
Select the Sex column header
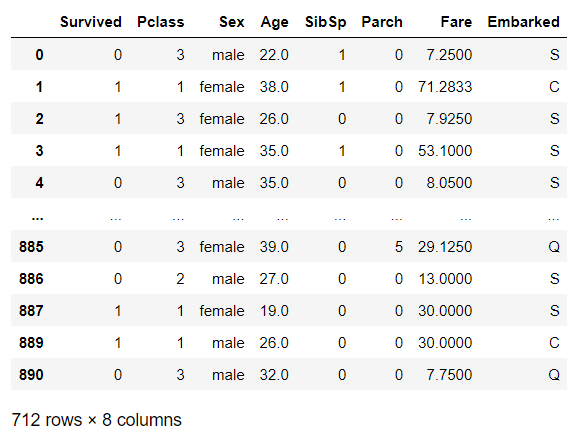pos(232,22)
